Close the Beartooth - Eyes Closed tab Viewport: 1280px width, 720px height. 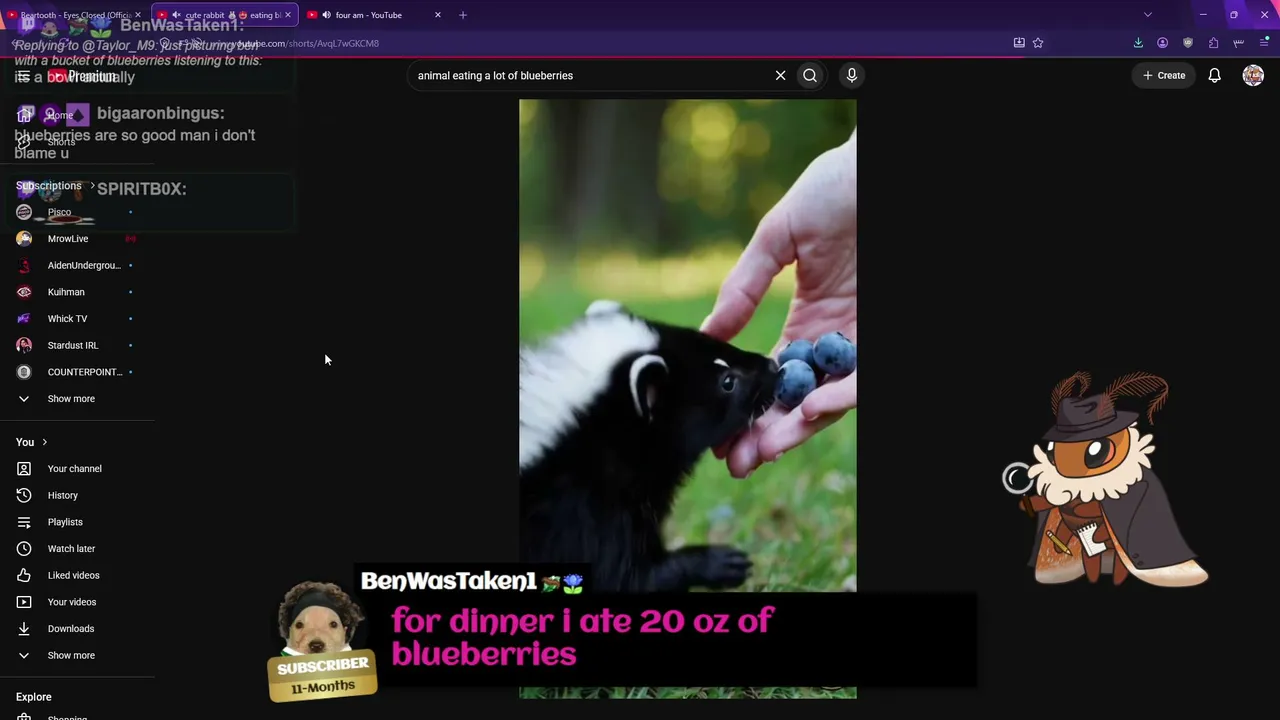(x=138, y=15)
